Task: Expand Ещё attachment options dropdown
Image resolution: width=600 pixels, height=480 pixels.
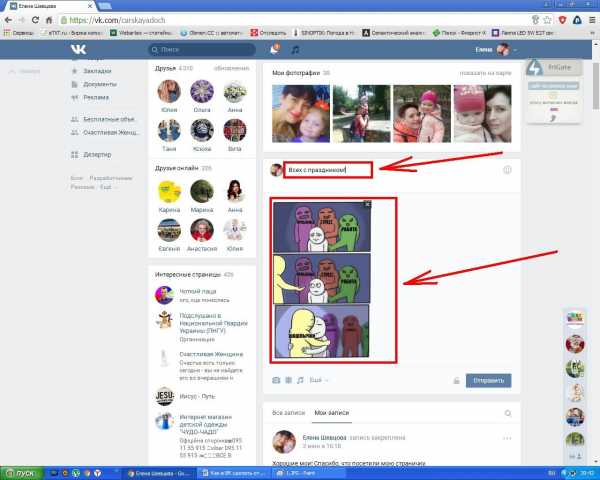Action: (x=318, y=380)
